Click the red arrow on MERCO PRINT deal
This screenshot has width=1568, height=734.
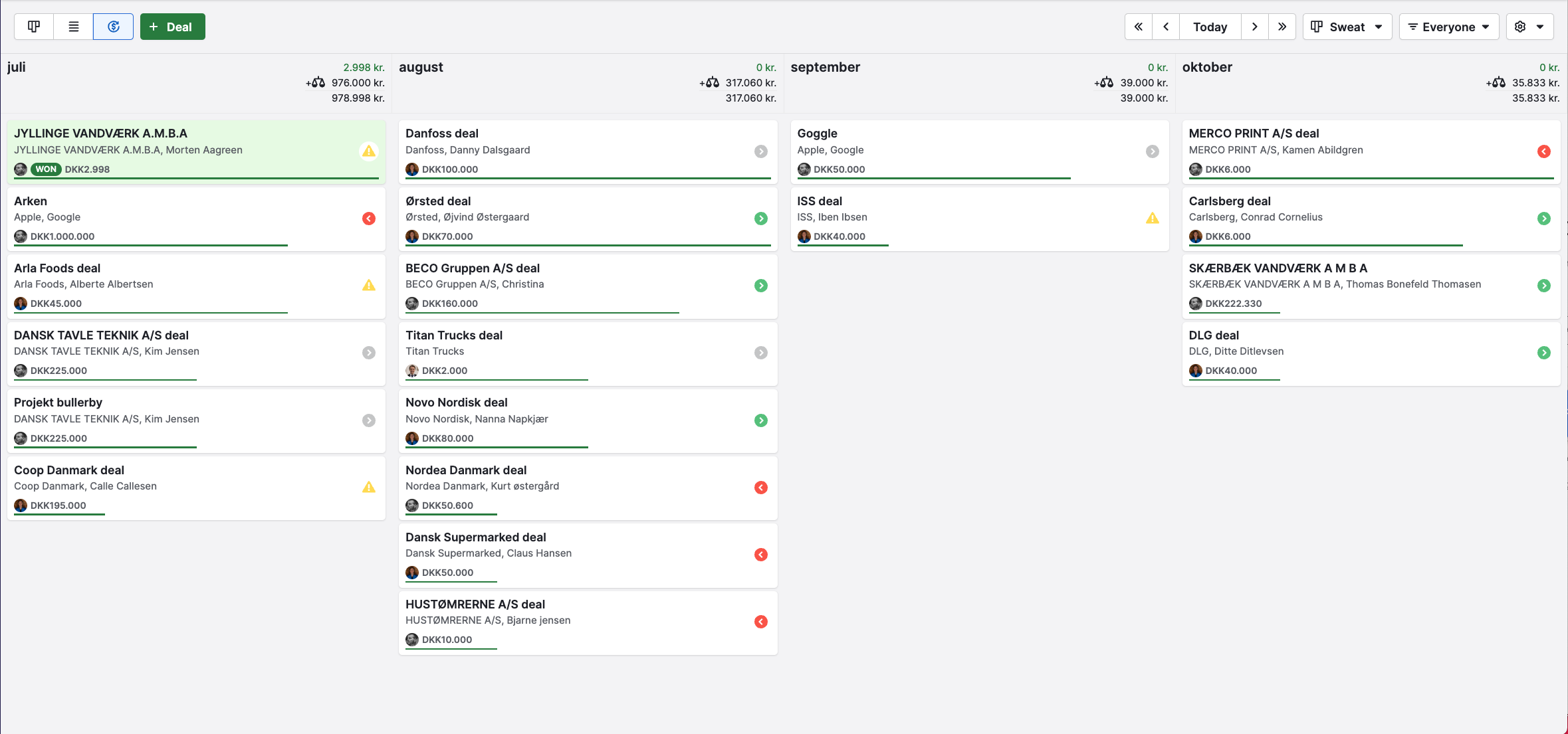click(1544, 151)
